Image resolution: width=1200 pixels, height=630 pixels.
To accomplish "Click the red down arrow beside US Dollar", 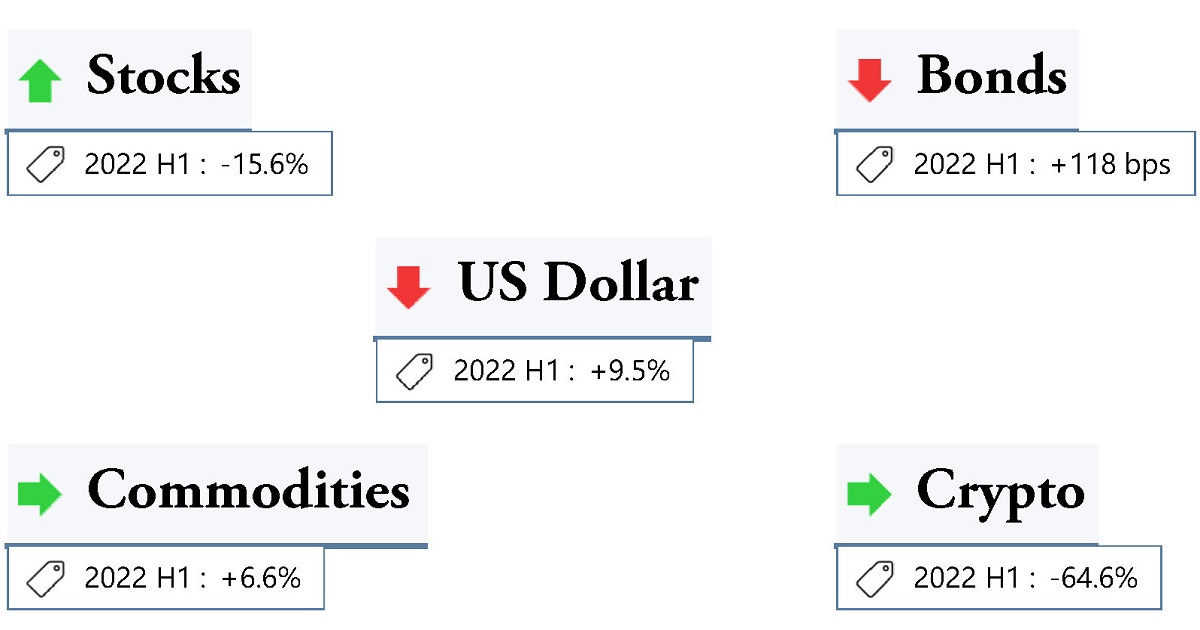I will [408, 287].
